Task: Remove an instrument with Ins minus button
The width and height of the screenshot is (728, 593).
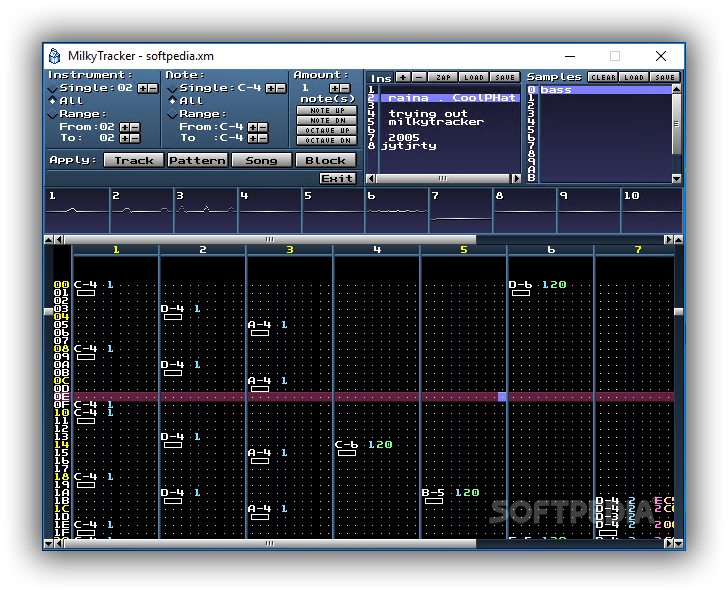Action: click(x=419, y=78)
